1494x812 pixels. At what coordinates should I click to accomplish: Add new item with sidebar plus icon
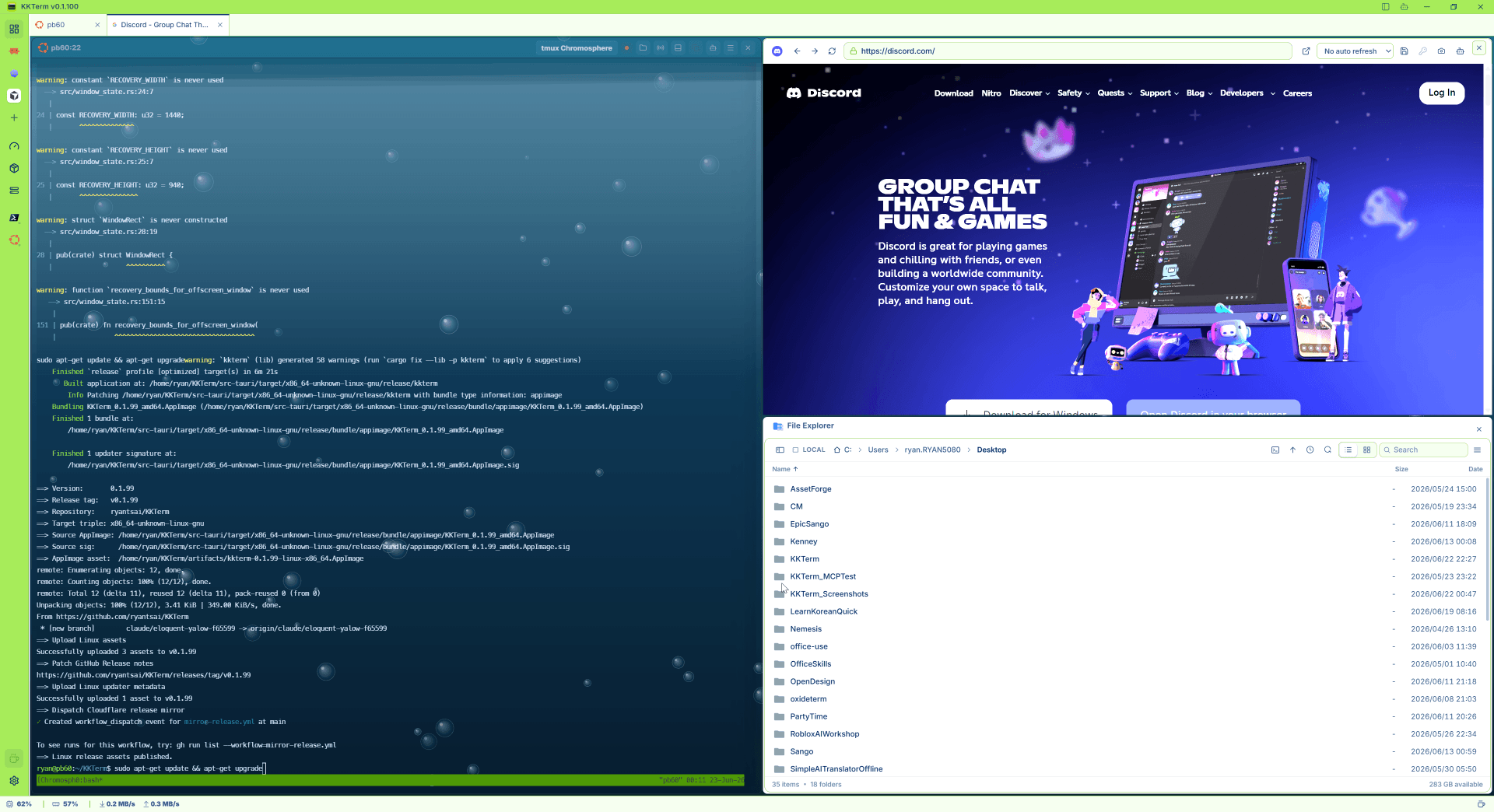coord(14,117)
